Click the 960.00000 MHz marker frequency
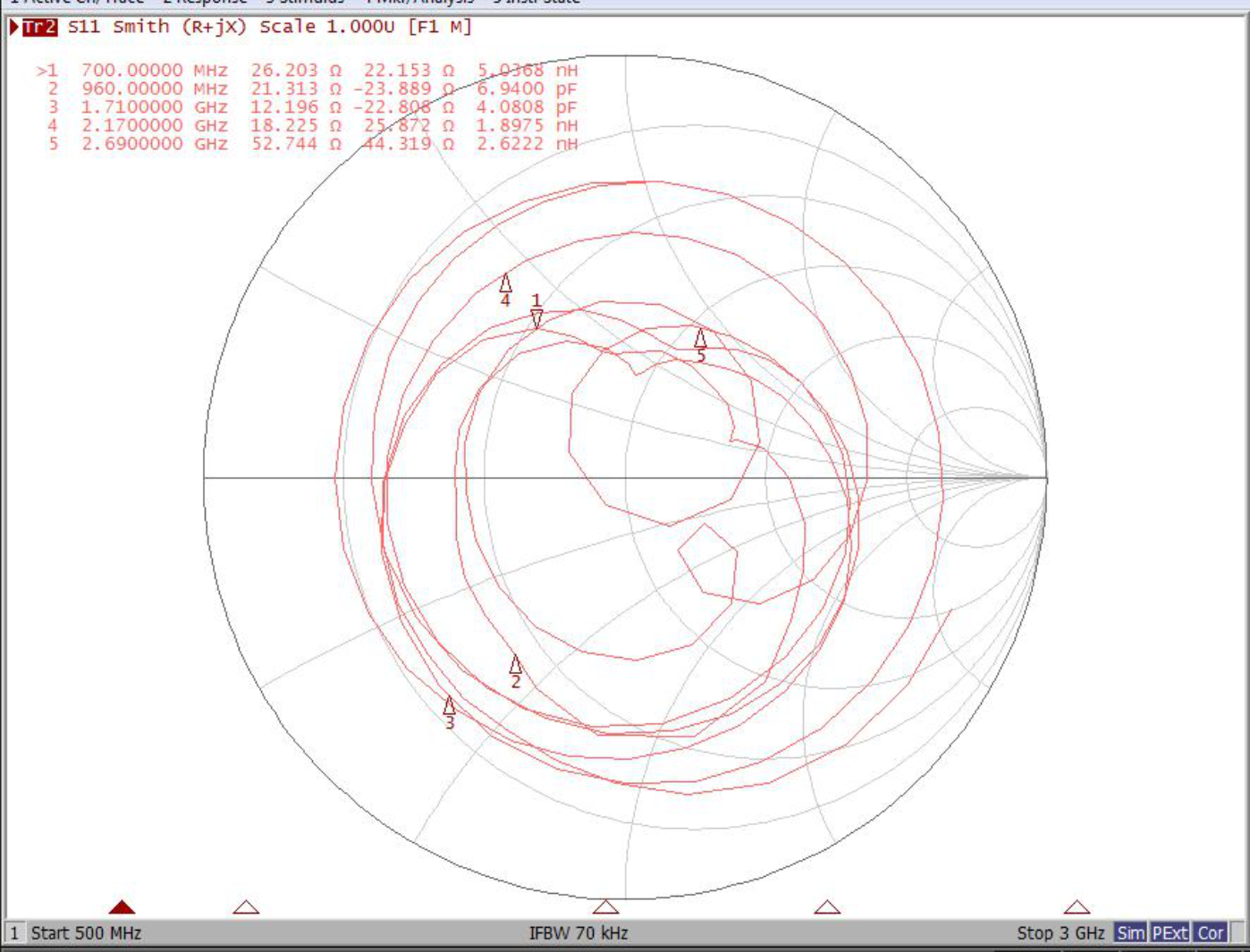This screenshot has height=952, width=1250. pos(155,88)
